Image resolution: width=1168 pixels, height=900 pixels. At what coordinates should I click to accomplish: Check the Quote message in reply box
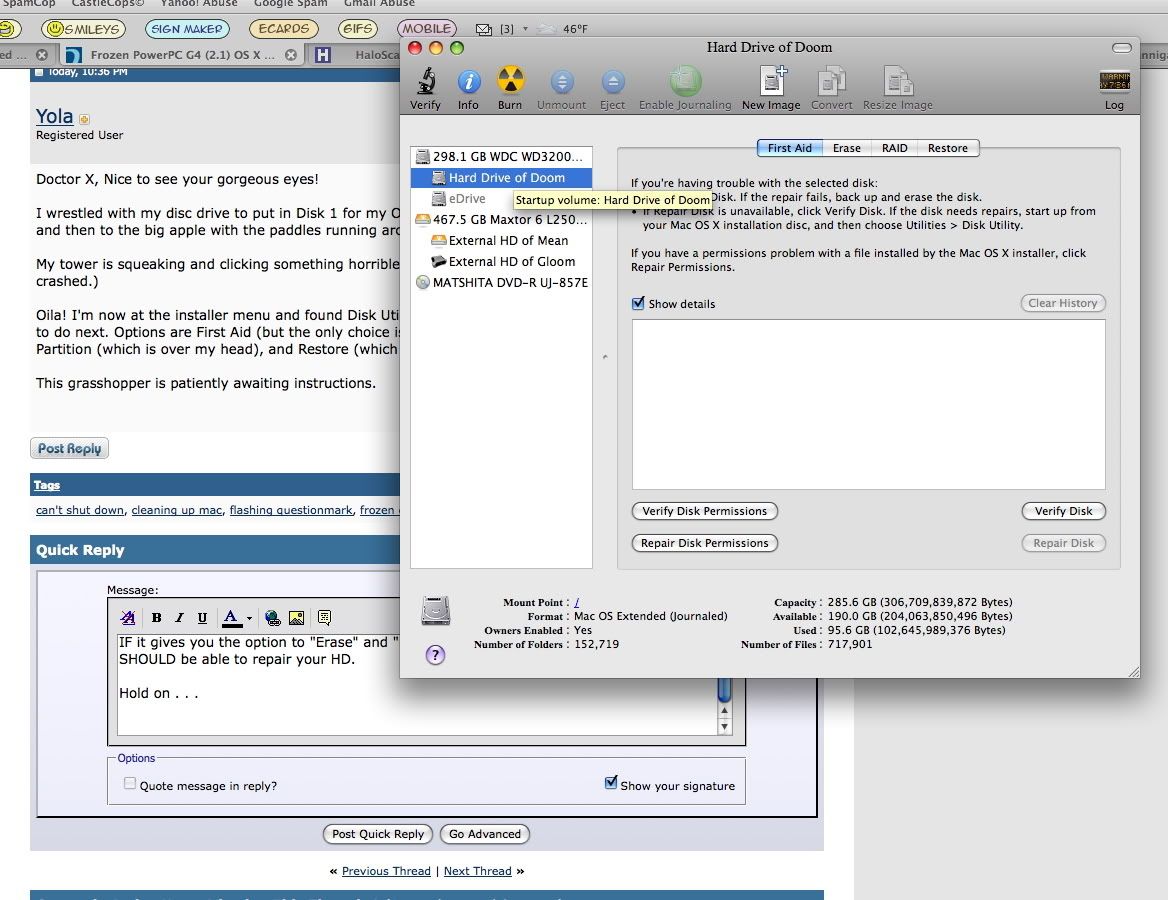(x=130, y=784)
